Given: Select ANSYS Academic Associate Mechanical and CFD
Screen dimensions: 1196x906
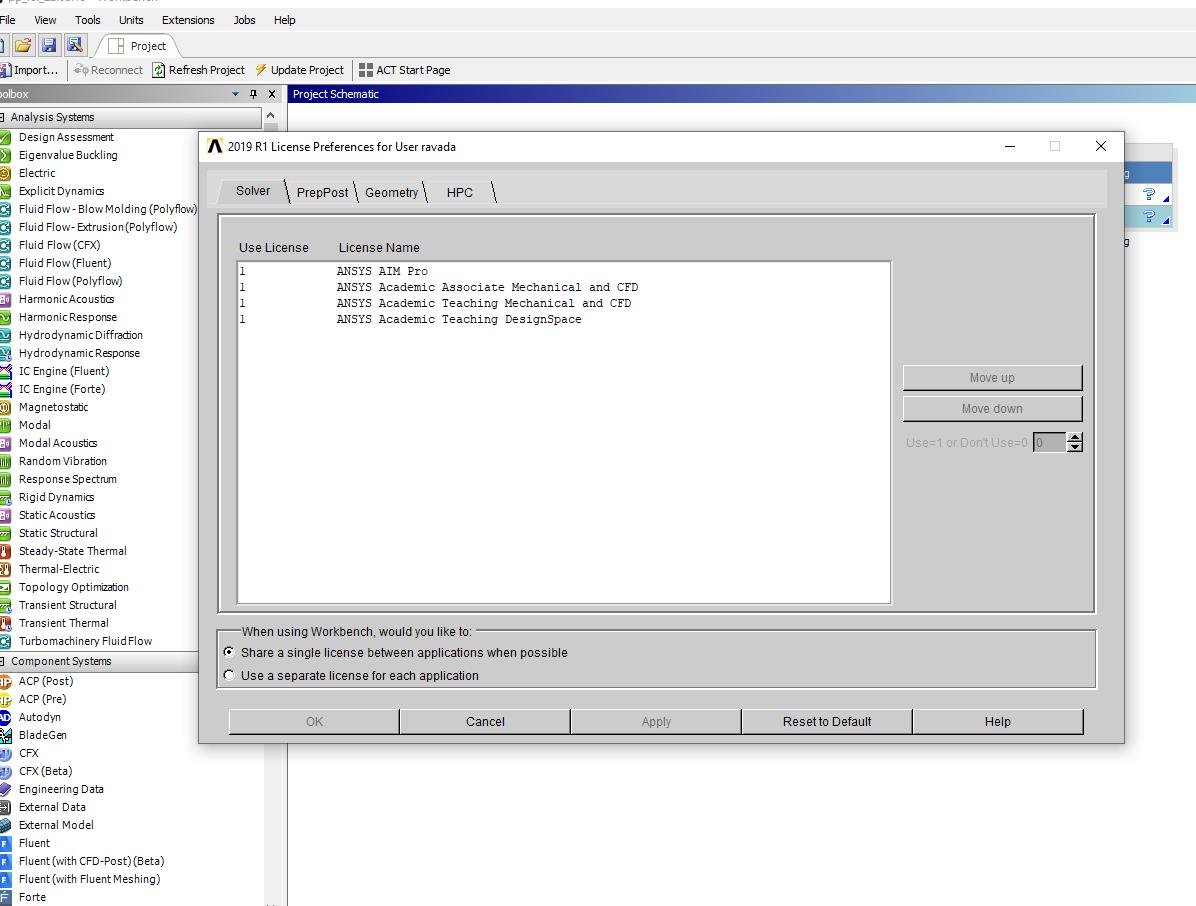Looking at the screenshot, I should pyautogui.click(x=564, y=288).
